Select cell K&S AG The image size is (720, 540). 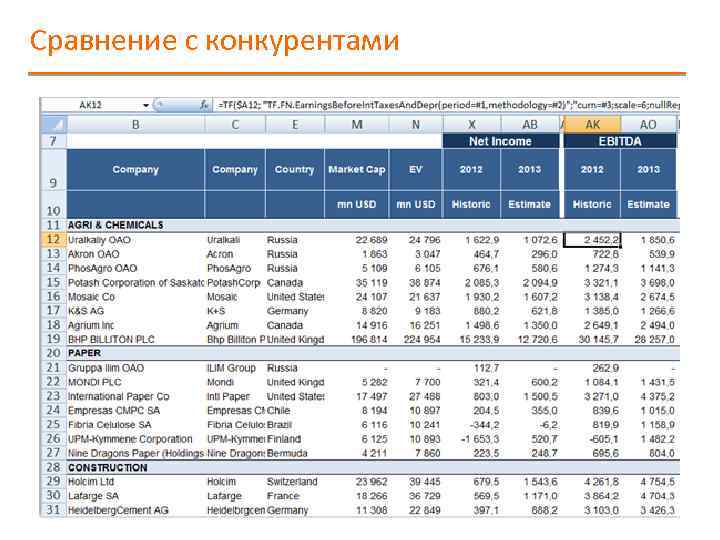pyautogui.click(x=136, y=311)
